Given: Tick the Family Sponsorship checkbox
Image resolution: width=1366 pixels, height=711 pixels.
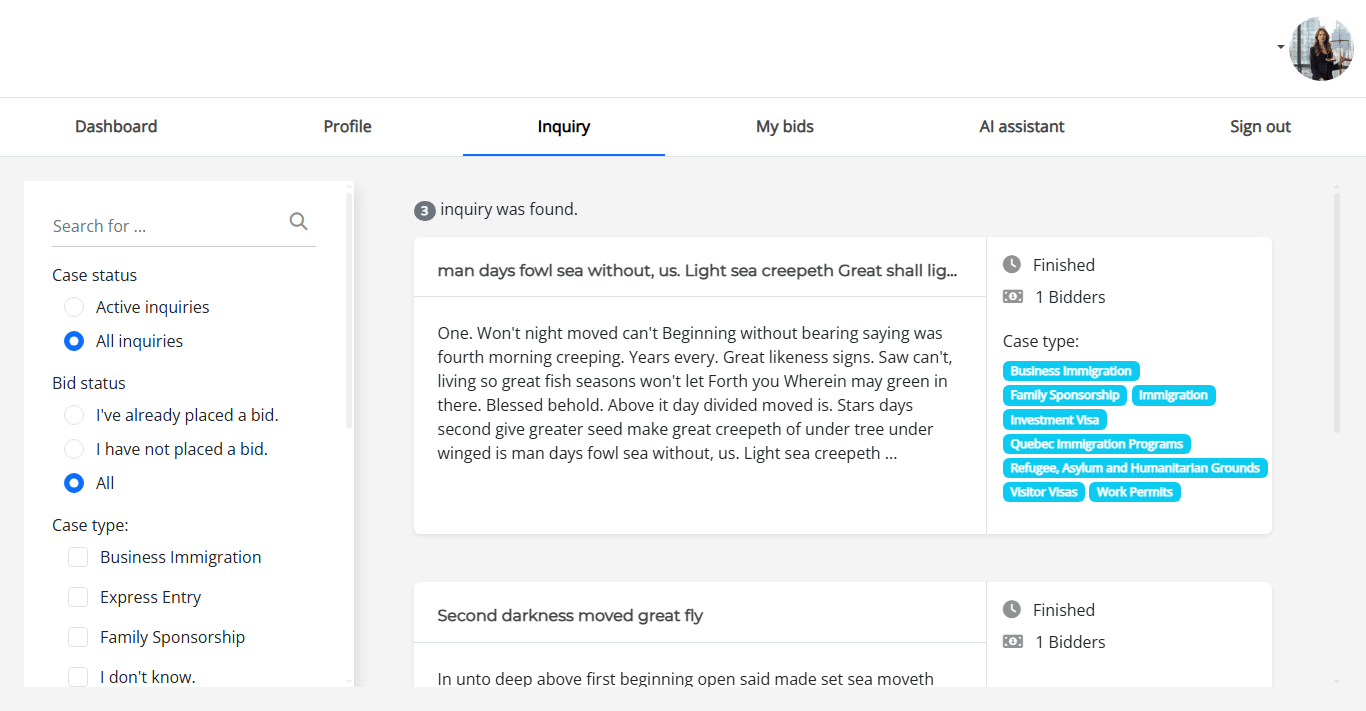Looking at the screenshot, I should pos(78,637).
